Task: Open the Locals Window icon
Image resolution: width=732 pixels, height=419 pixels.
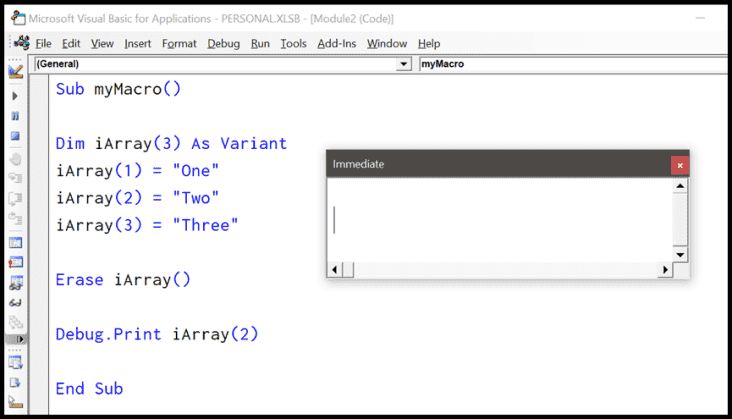Action: [15, 243]
